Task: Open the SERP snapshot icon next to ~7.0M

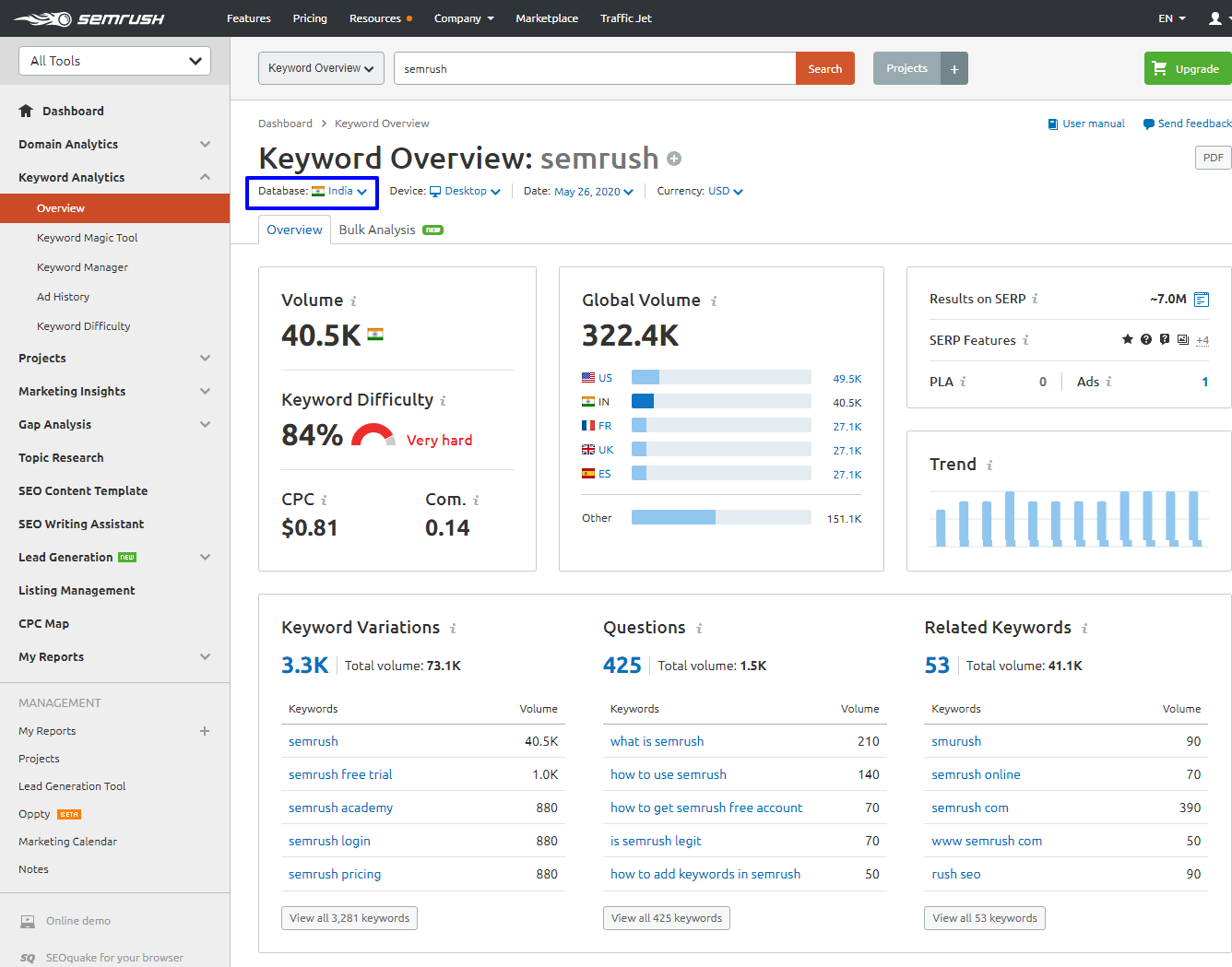Action: coord(1202,300)
